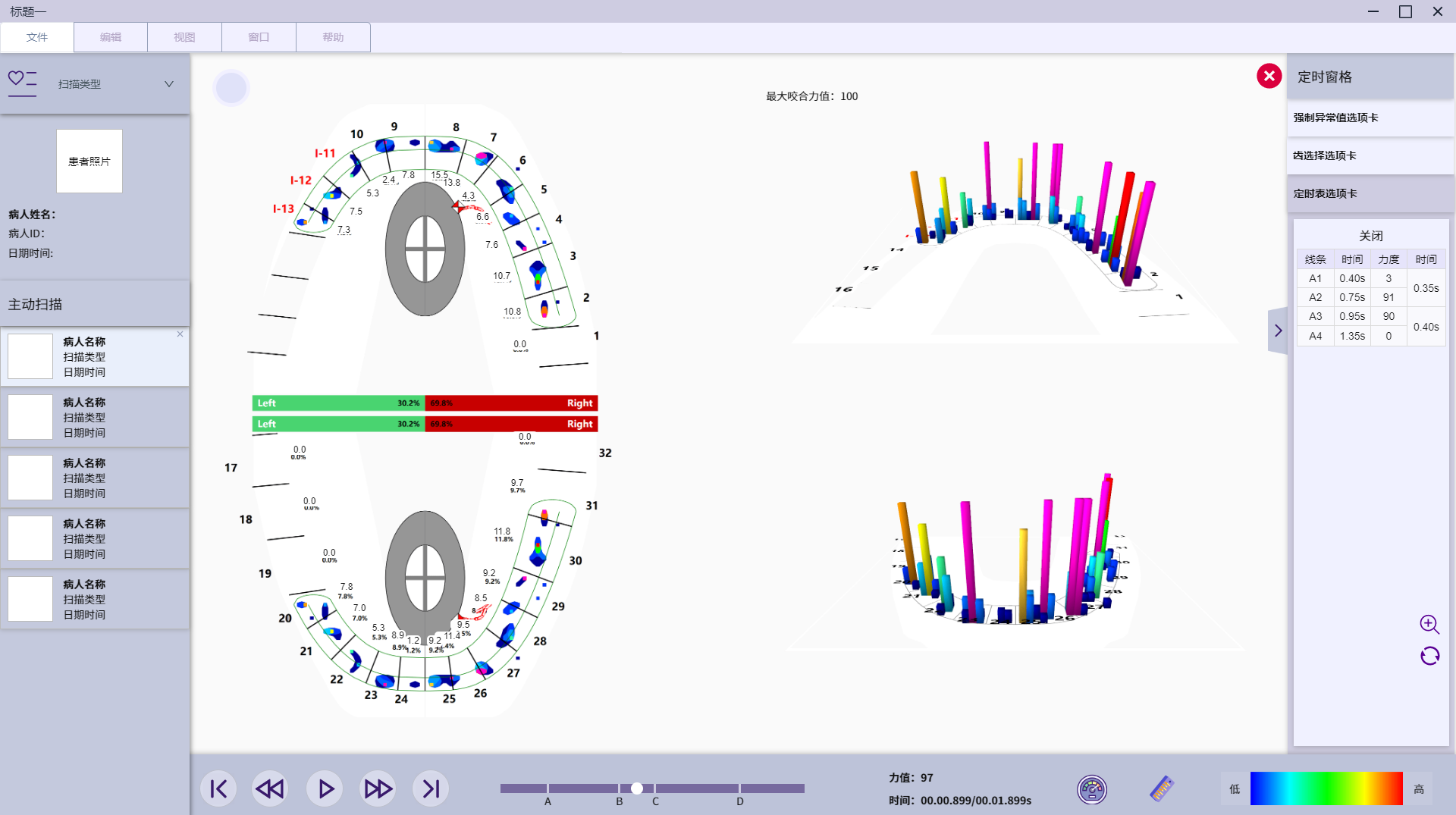
Task: Select the ruler measurement tool
Action: click(1162, 789)
